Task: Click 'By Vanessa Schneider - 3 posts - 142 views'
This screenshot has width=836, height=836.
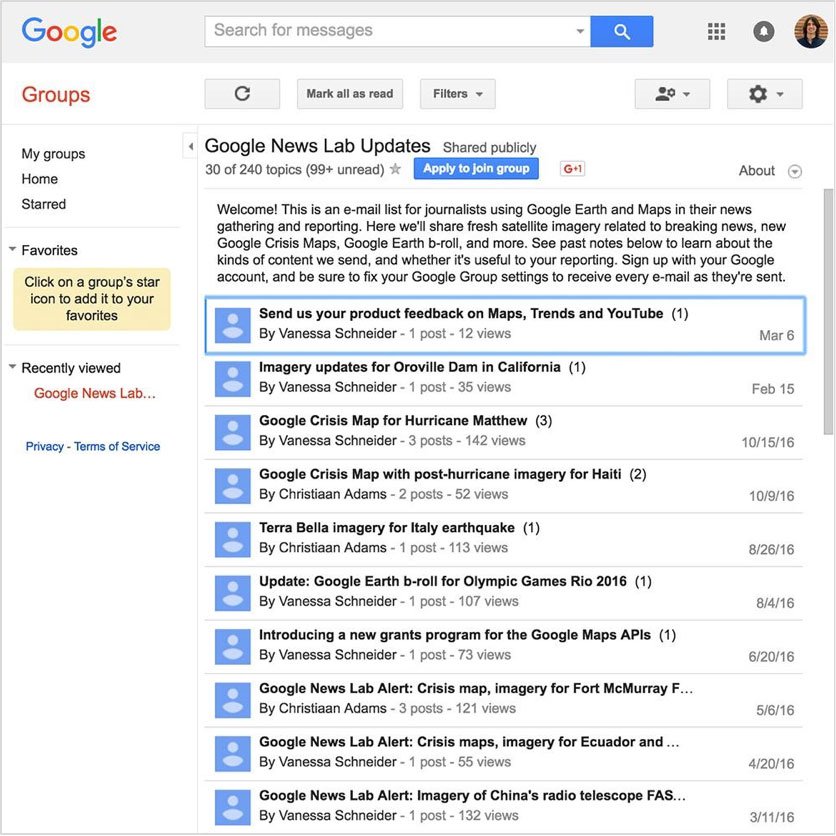Action: (x=392, y=441)
